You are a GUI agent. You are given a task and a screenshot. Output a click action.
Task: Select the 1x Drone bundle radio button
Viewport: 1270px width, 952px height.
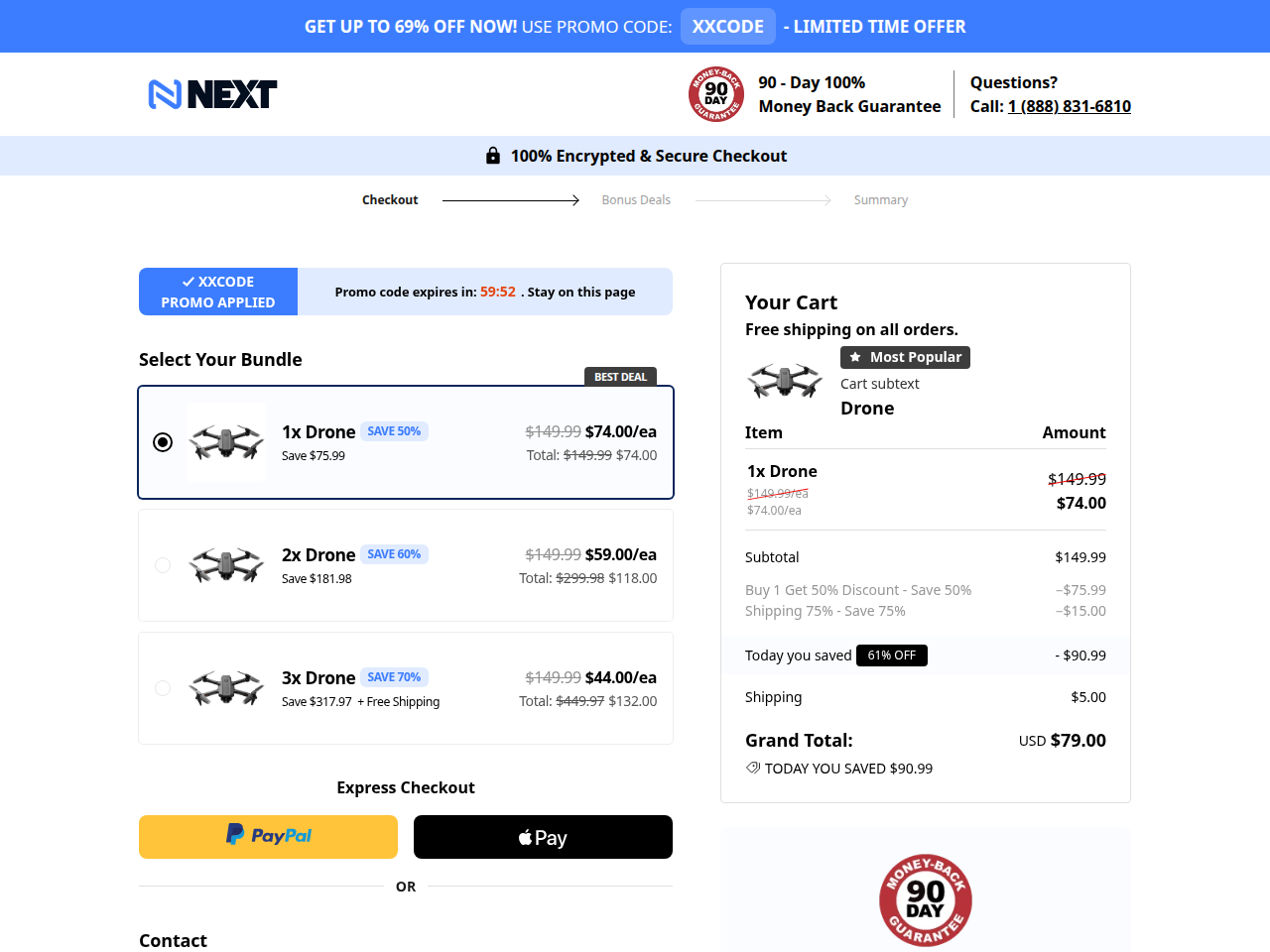pyautogui.click(x=163, y=442)
